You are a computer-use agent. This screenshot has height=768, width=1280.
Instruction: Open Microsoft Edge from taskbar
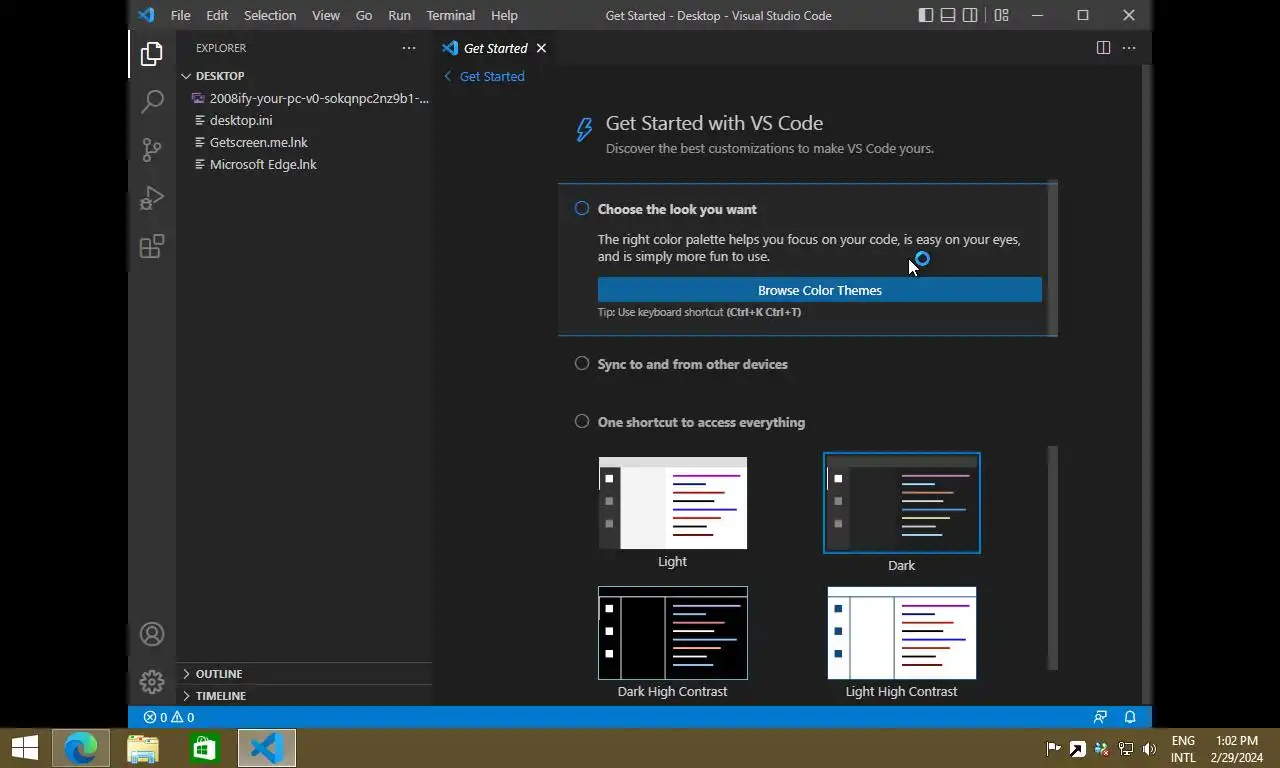(x=81, y=748)
